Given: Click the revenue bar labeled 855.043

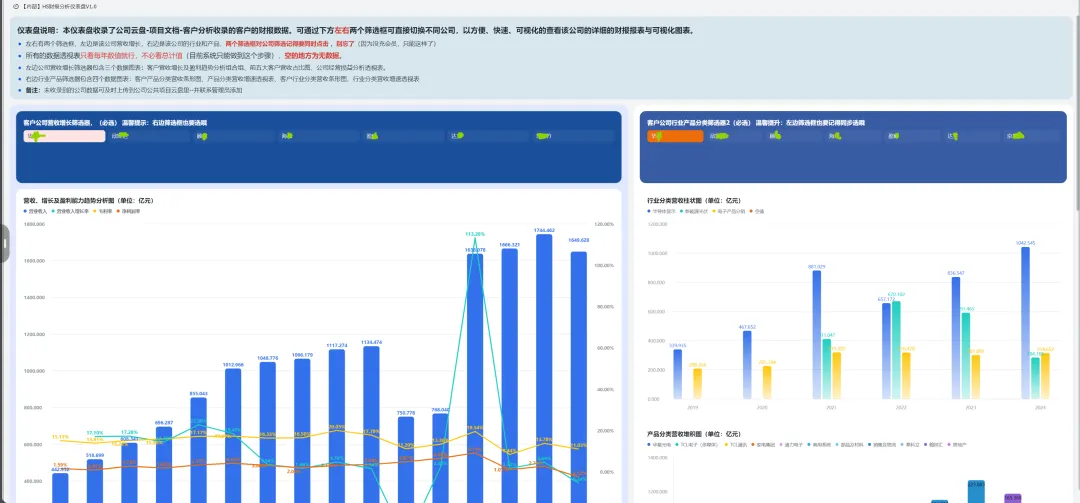Looking at the screenshot, I should pos(198,450).
